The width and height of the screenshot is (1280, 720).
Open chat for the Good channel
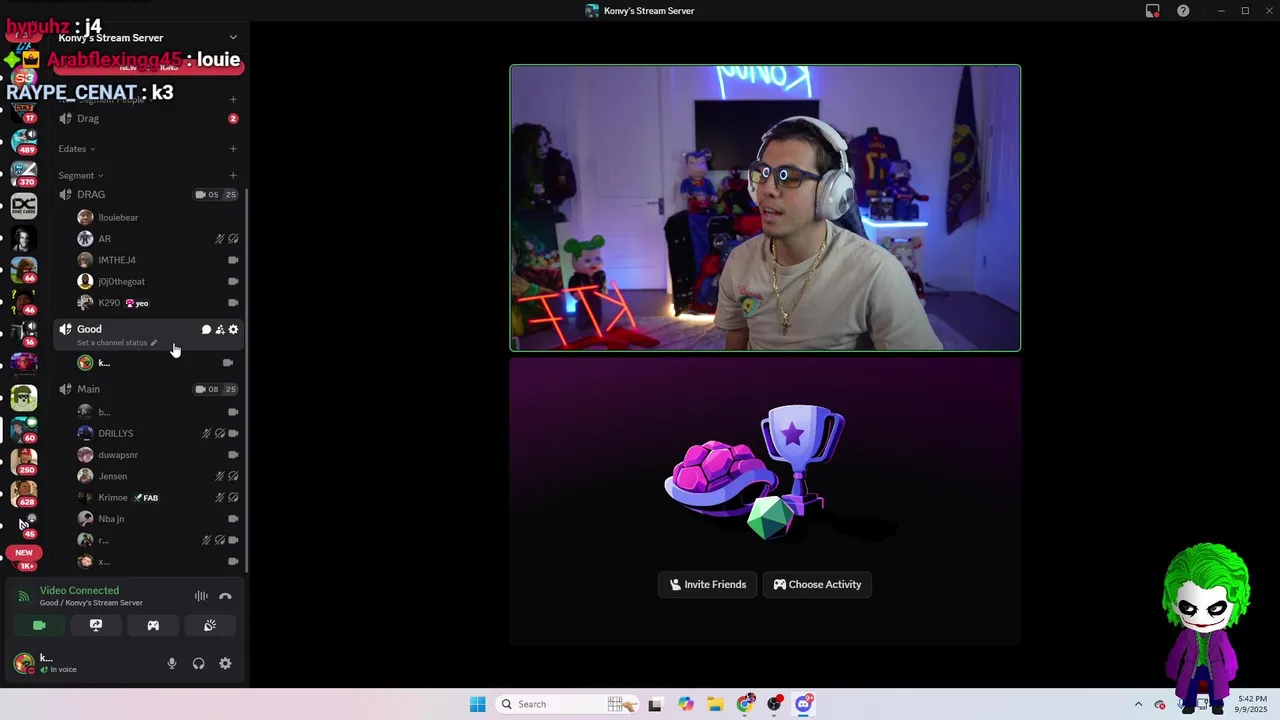pos(206,329)
